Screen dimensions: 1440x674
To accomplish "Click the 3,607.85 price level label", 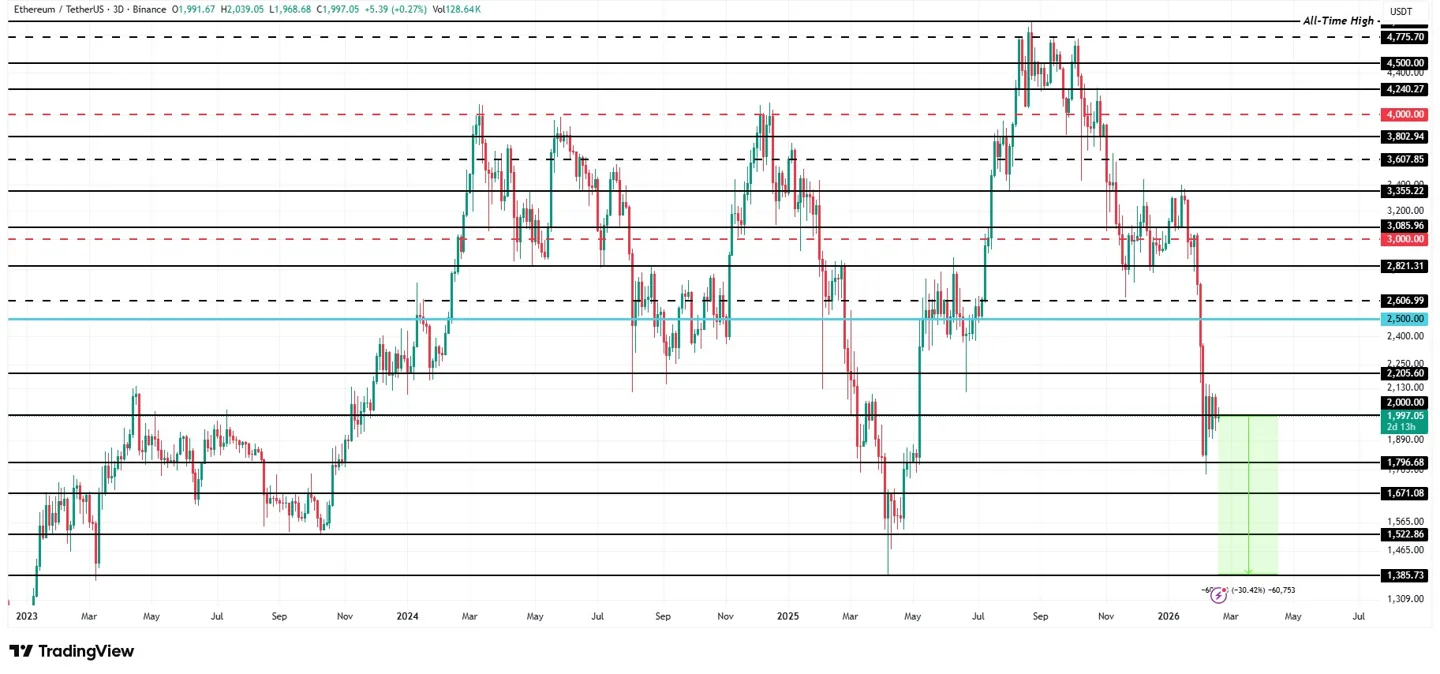I will click(1405, 159).
